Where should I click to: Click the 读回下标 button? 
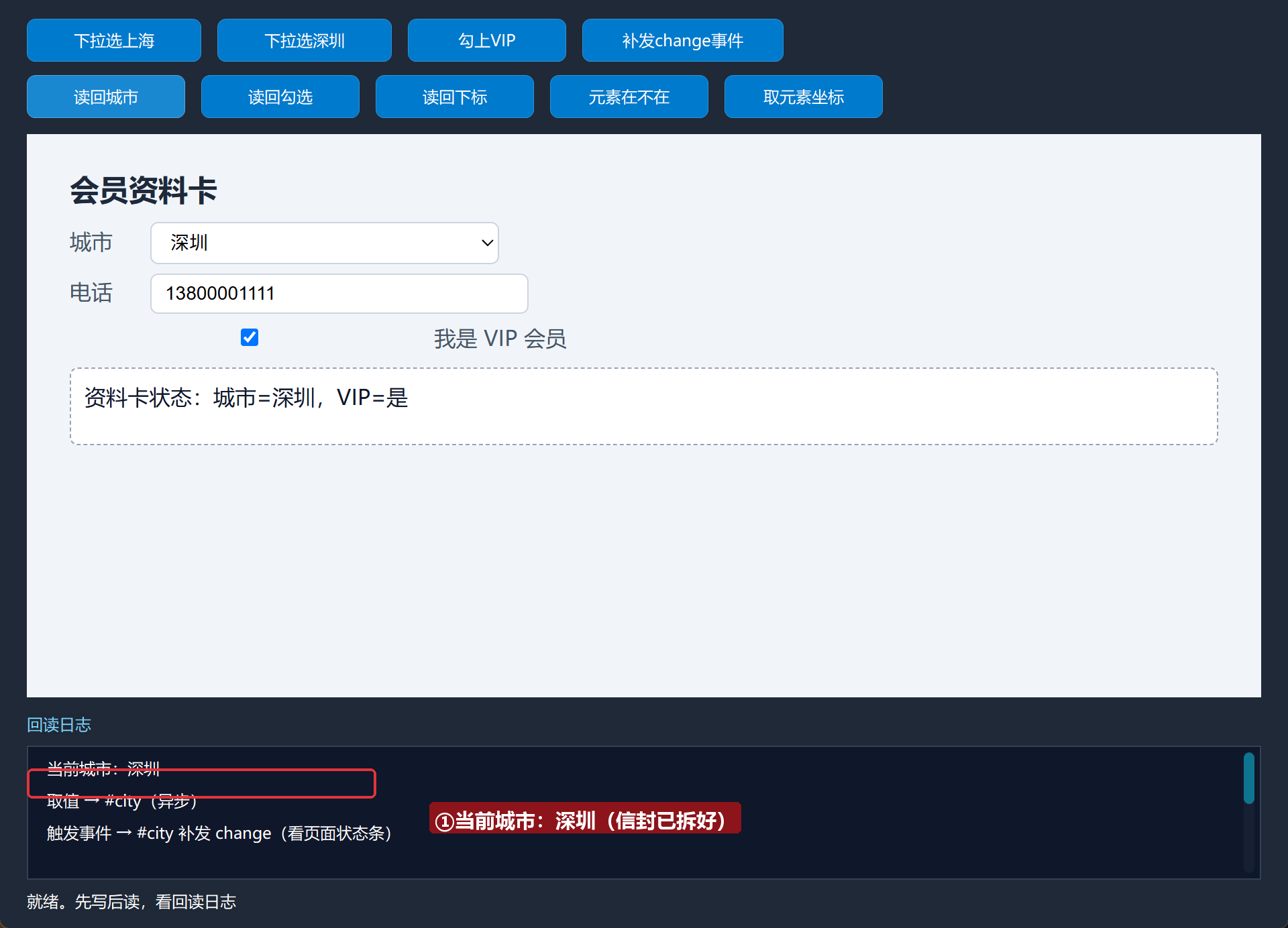pos(455,97)
